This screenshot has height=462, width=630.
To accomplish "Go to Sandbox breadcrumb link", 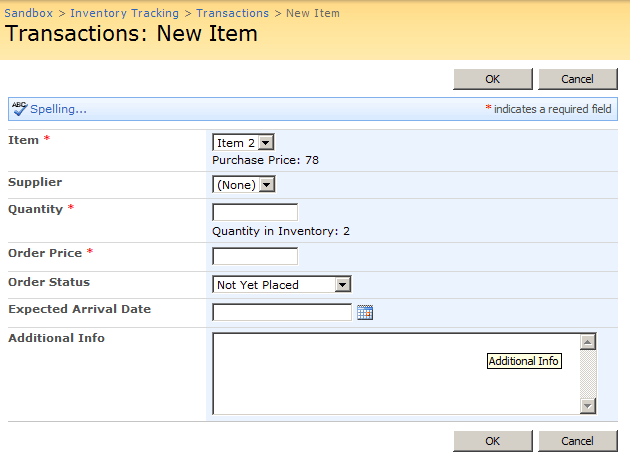I will pos(30,13).
